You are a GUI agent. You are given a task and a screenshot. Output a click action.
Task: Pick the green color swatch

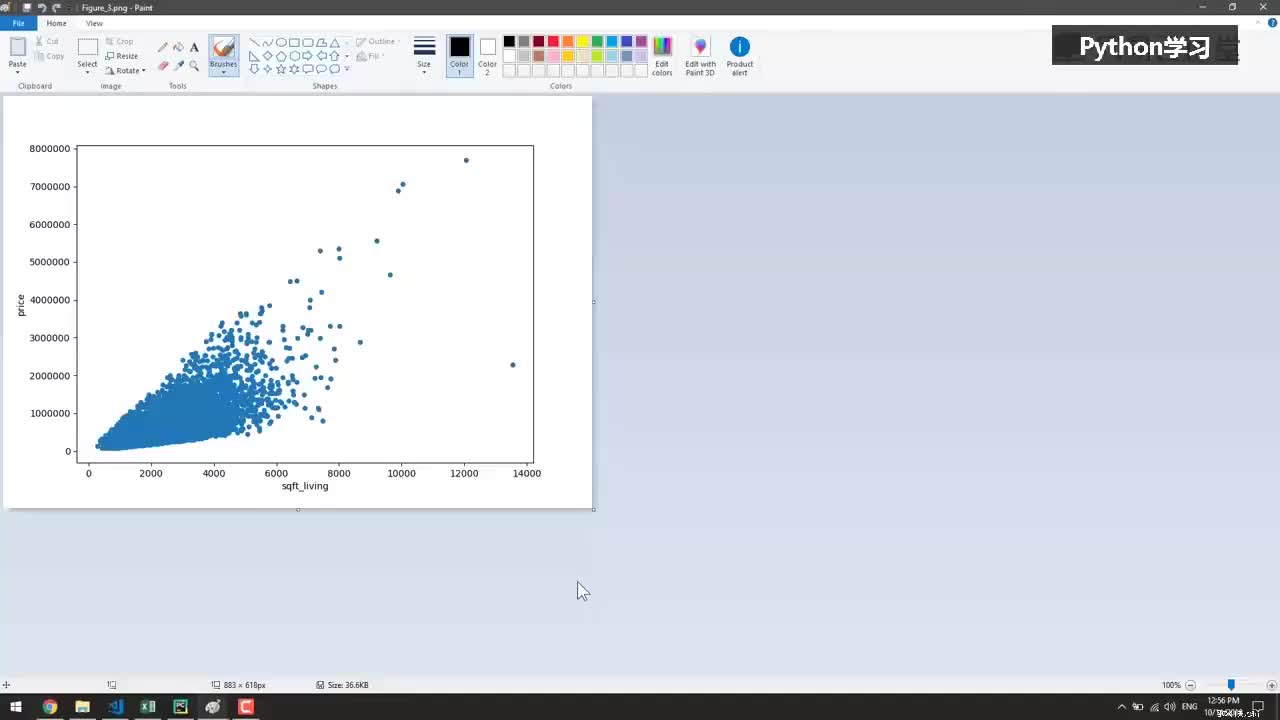pyautogui.click(x=597, y=42)
